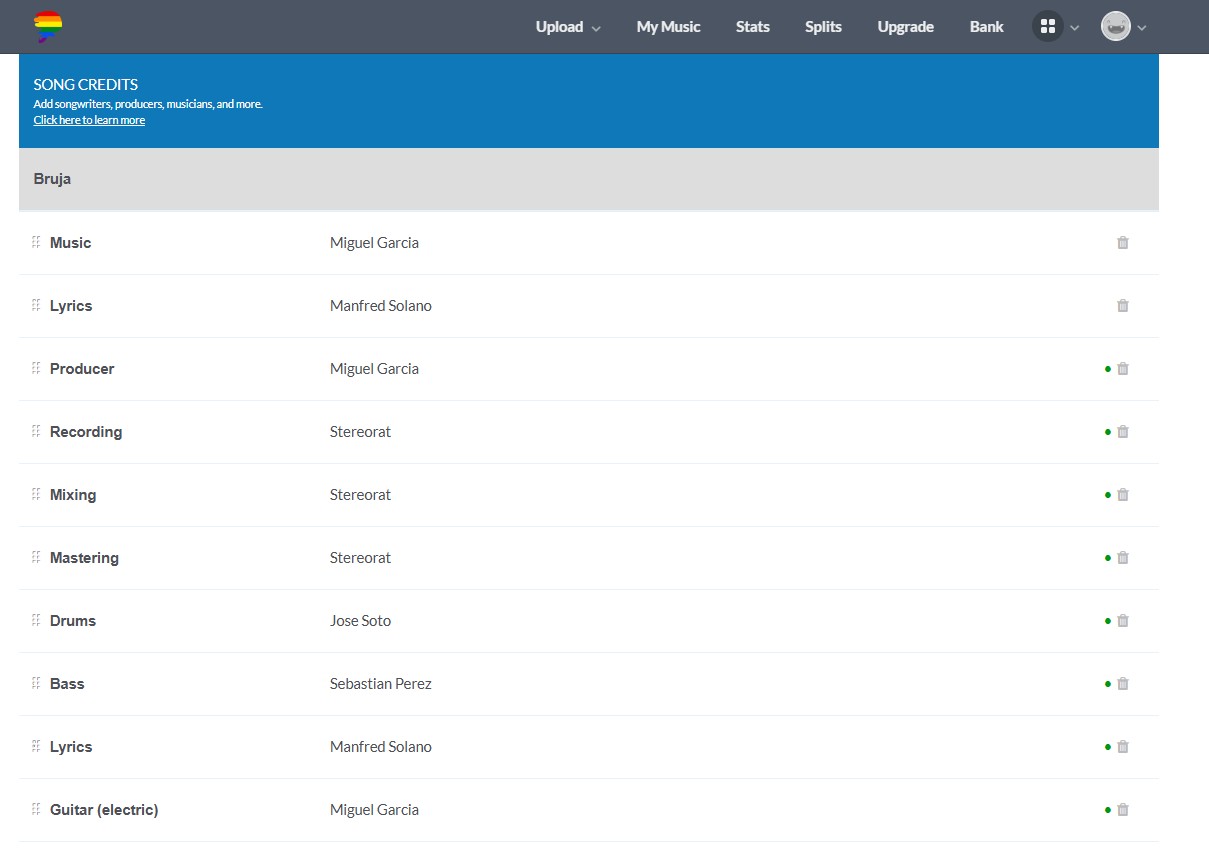This screenshot has height=857, width=1209.
Task: Select the Manfred Solano name in first Lyrics row
Action: [x=381, y=306]
